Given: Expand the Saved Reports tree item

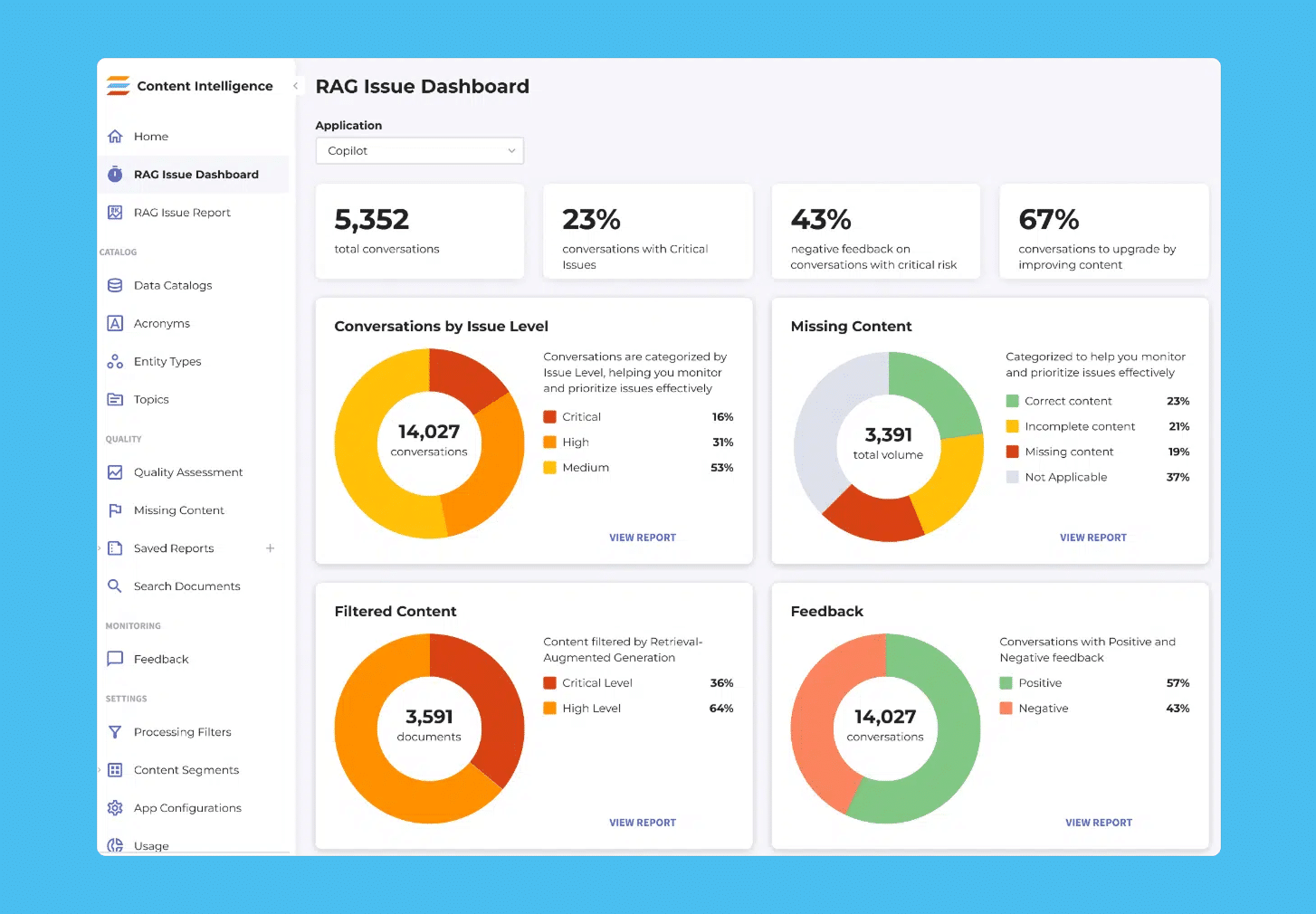Looking at the screenshot, I should point(100,548).
